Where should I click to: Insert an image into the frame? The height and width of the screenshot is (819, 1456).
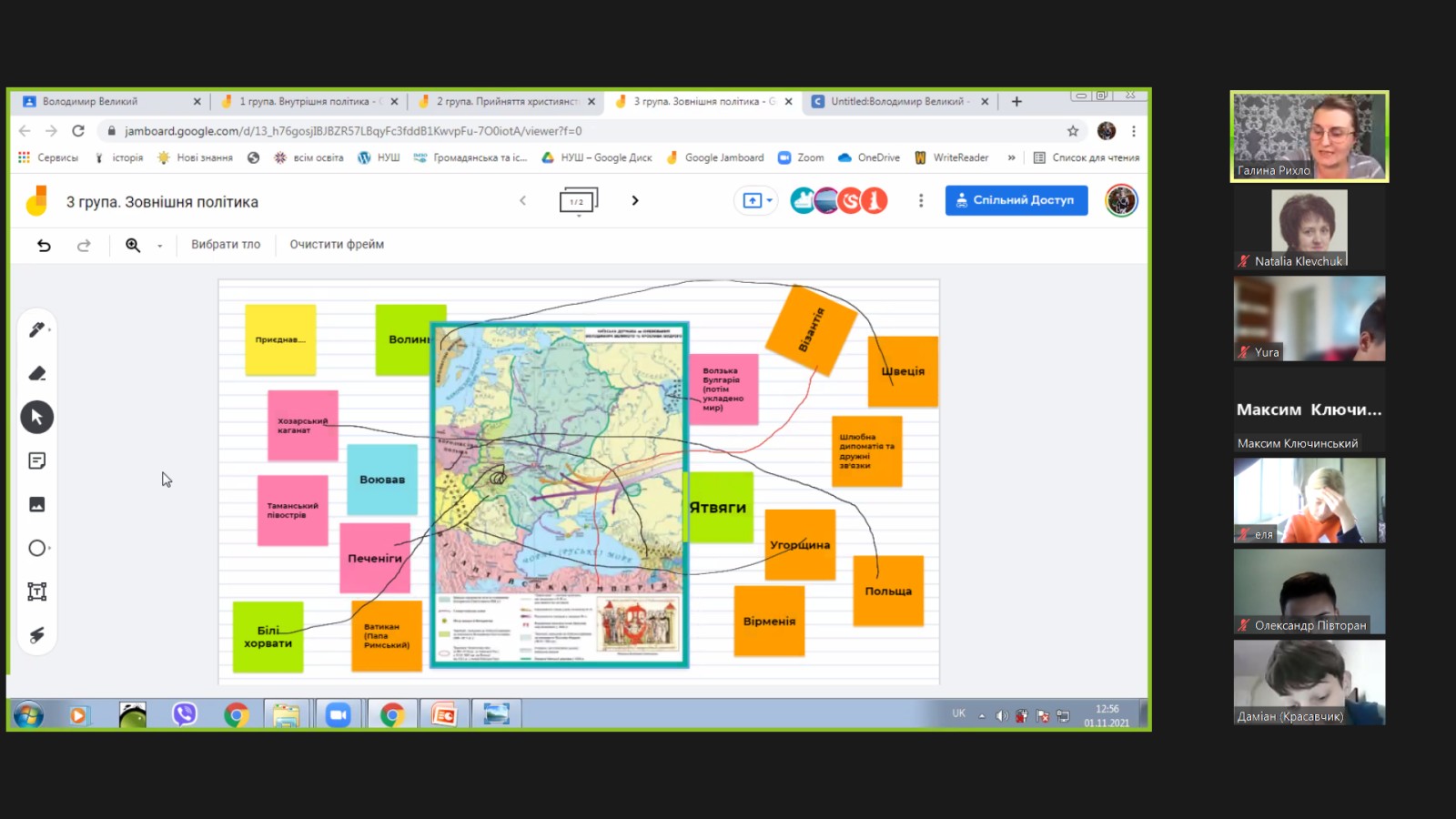point(36,504)
